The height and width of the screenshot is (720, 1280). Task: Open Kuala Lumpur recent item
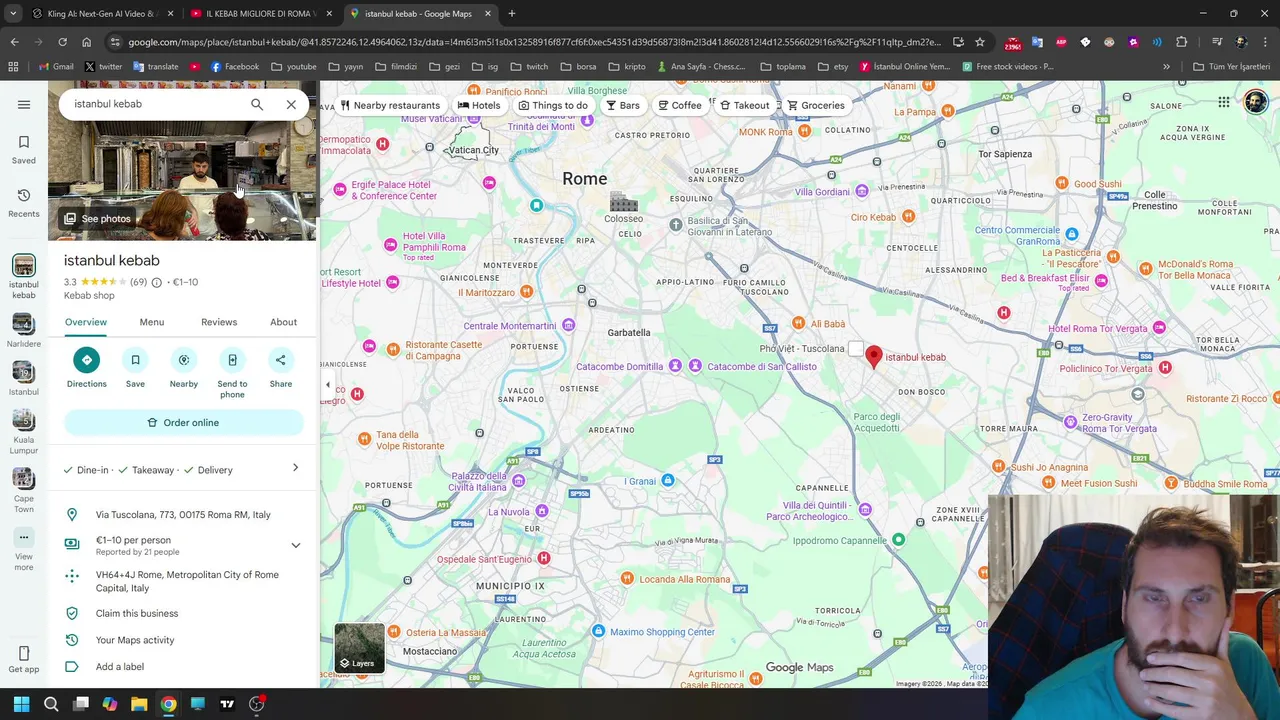pos(24,433)
